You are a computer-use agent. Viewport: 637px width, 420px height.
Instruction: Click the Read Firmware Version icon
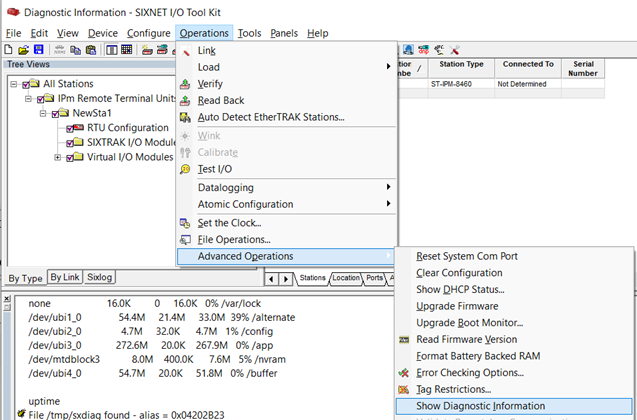pyautogui.click(x=404, y=340)
